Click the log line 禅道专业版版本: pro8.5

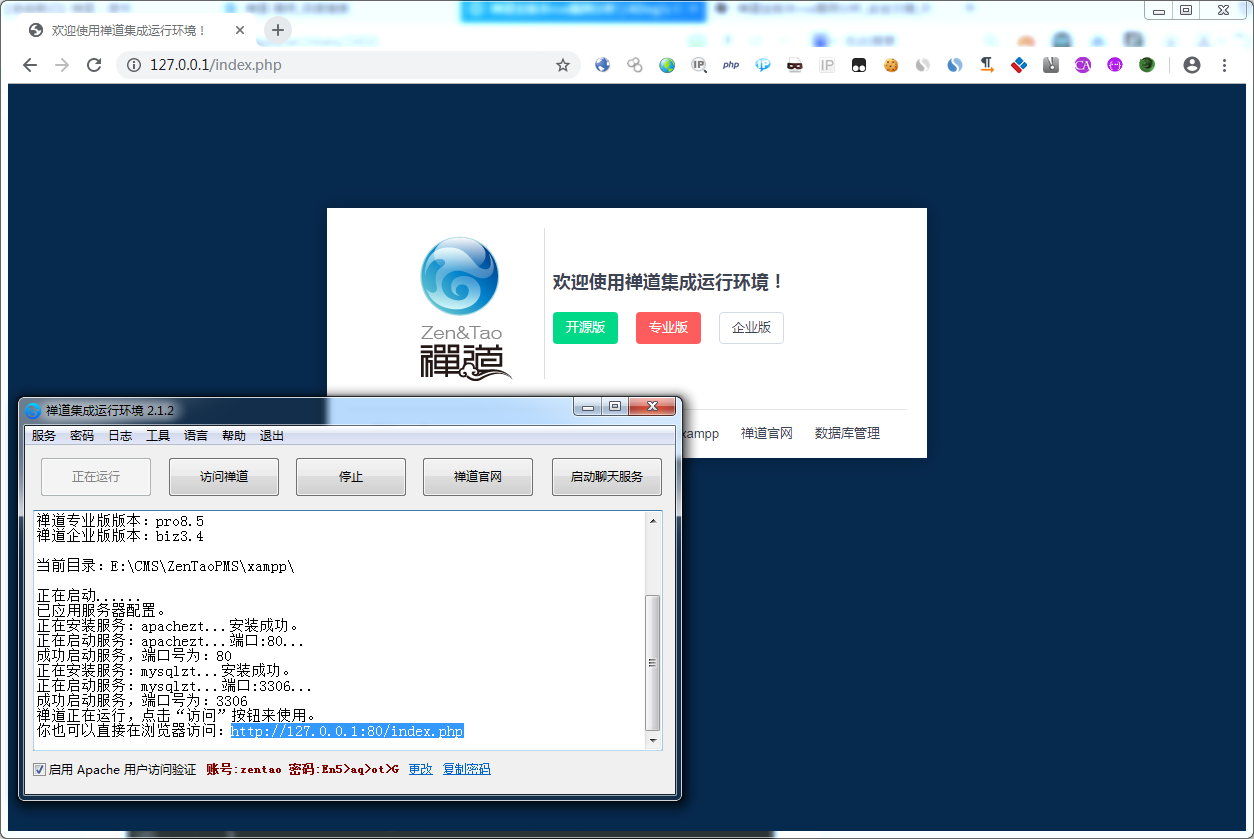point(120,521)
